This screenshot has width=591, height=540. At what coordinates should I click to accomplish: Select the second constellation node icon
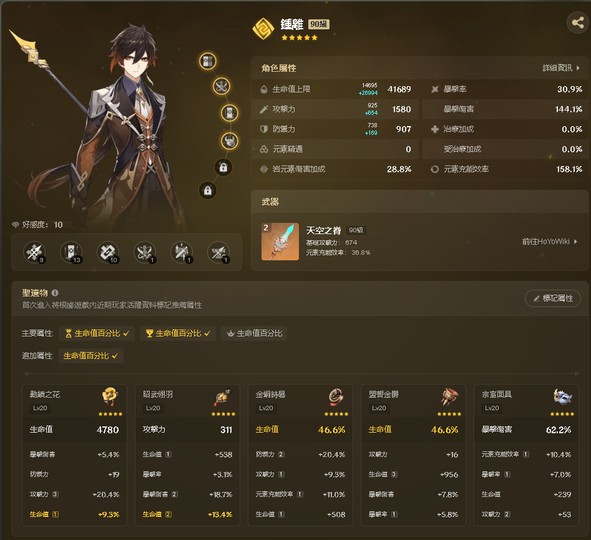(x=222, y=86)
